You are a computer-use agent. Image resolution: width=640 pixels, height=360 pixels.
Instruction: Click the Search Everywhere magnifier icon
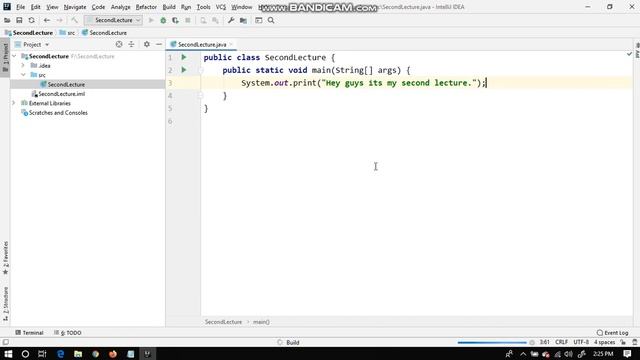pyautogui.click(x=271, y=20)
